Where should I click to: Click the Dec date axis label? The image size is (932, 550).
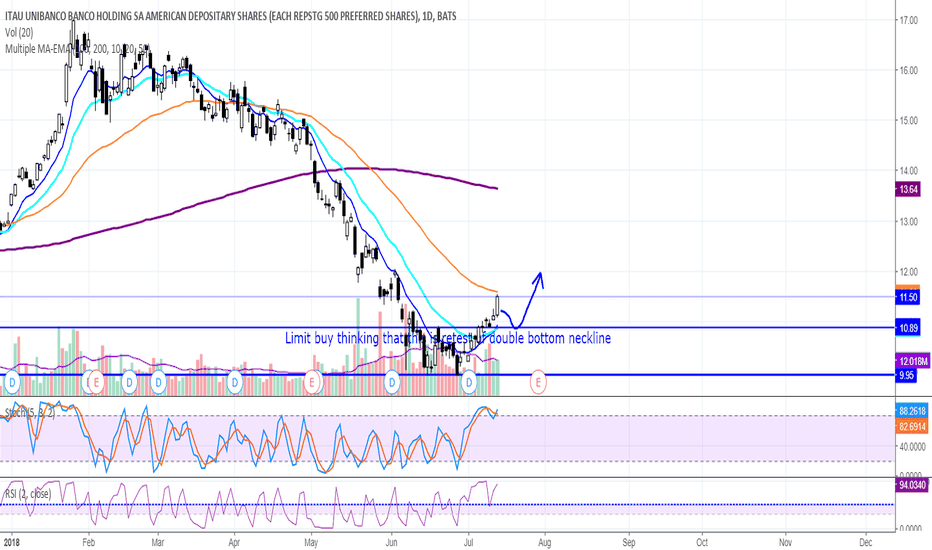pyautogui.click(x=866, y=542)
